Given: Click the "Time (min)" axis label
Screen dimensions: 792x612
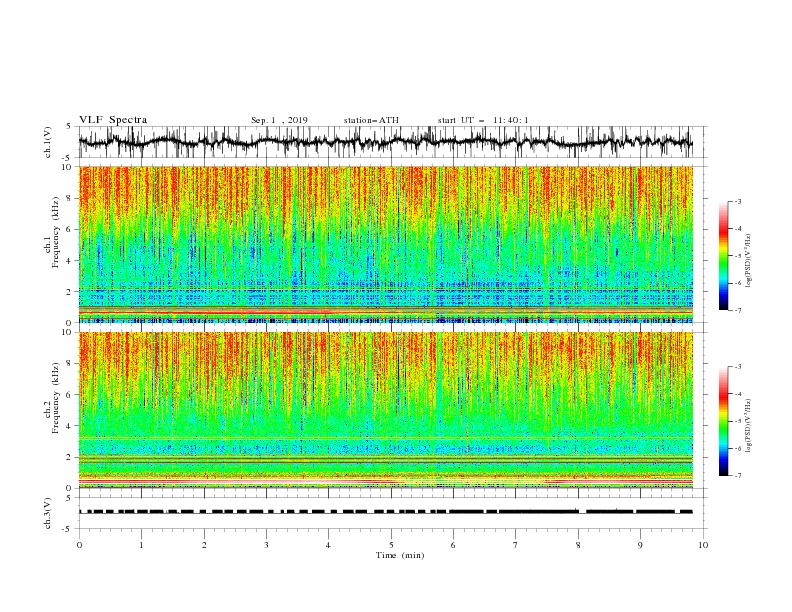Looking at the screenshot, I should pyautogui.click(x=400, y=555).
